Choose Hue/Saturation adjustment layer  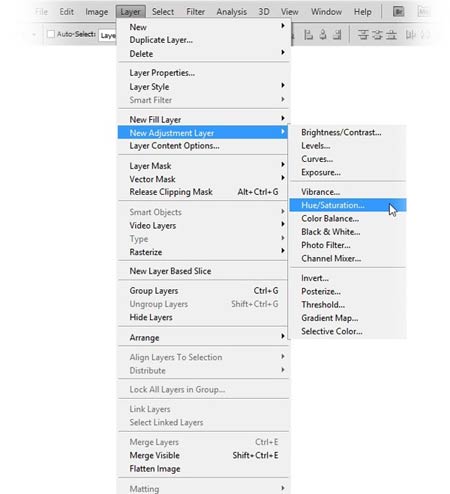point(348,205)
